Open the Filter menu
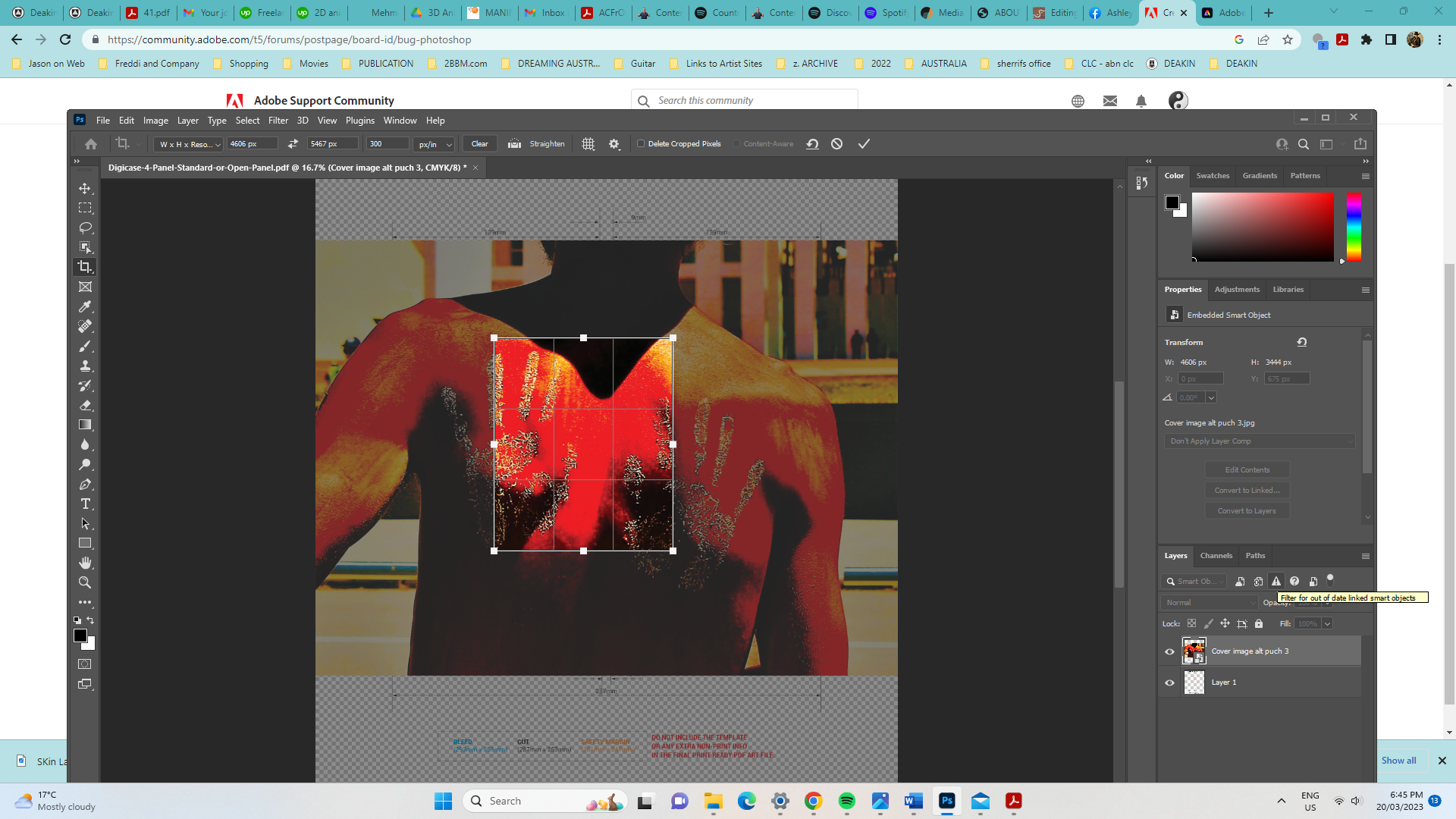Image resolution: width=1456 pixels, height=819 pixels. [278, 121]
